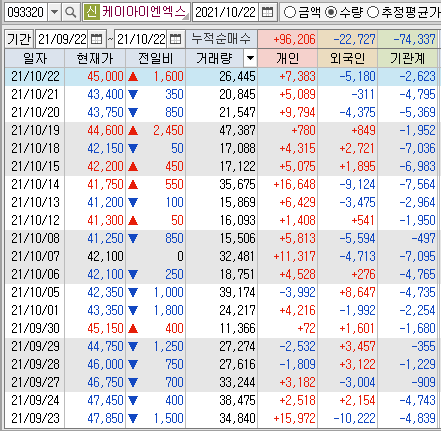441x431 pixels.
Task: Click the red up arrow for 21/10/22
Action: (133, 77)
